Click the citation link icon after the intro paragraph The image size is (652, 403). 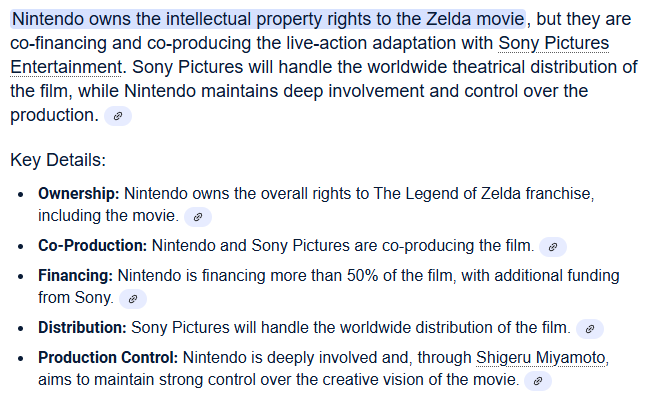pyautogui.click(x=118, y=116)
